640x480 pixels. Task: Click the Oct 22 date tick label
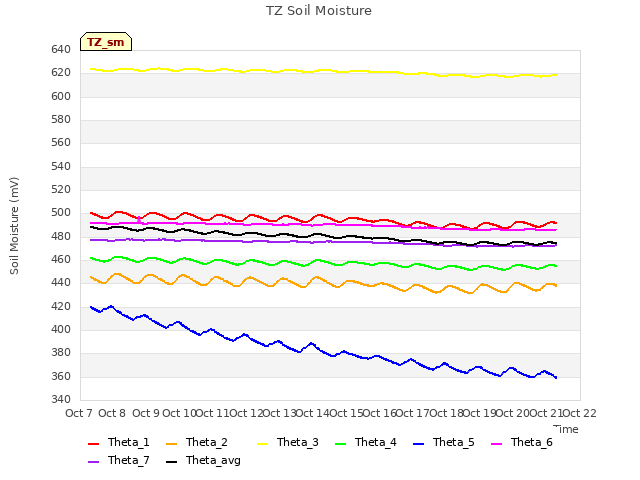[x=579, y=413]
